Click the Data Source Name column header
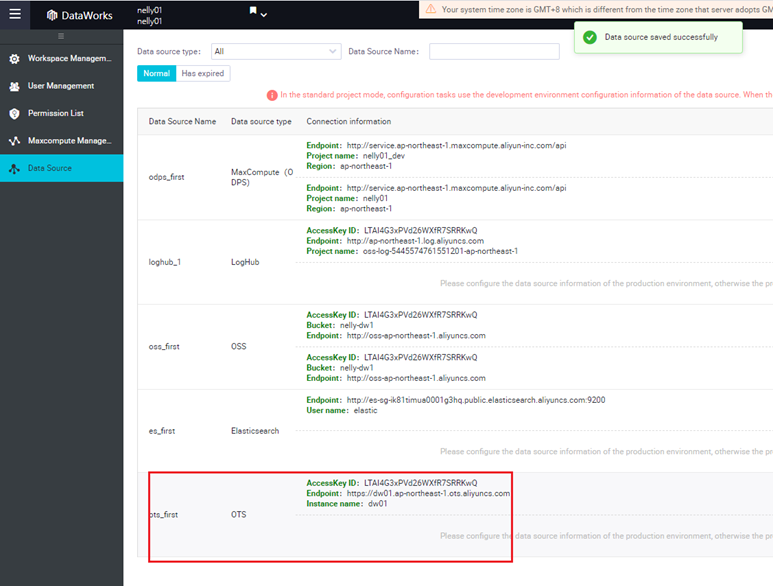This screenshot has width=773, height=586. click(182, 121)
